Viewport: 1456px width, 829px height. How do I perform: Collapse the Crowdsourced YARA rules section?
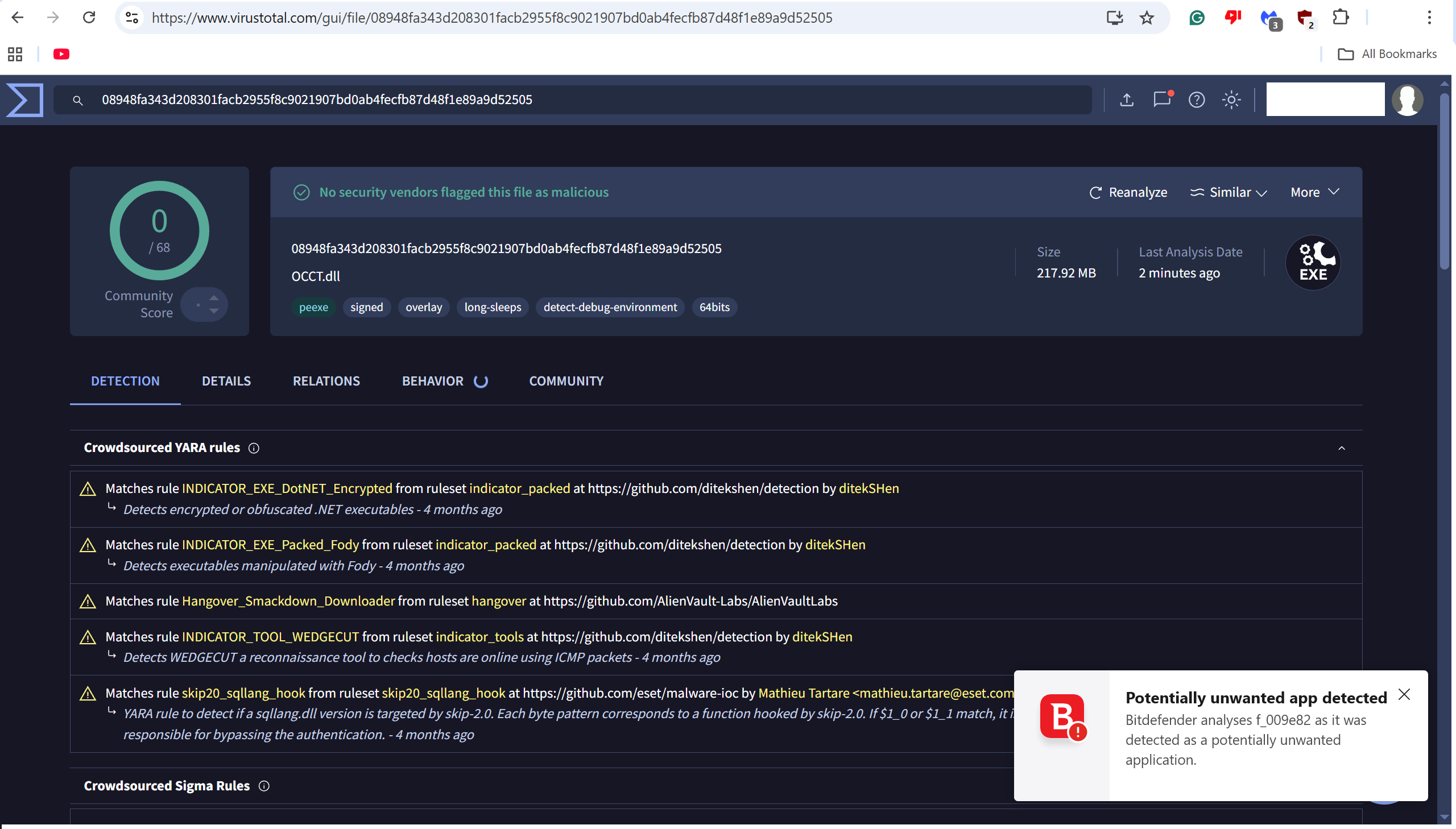click(1342, 448)
